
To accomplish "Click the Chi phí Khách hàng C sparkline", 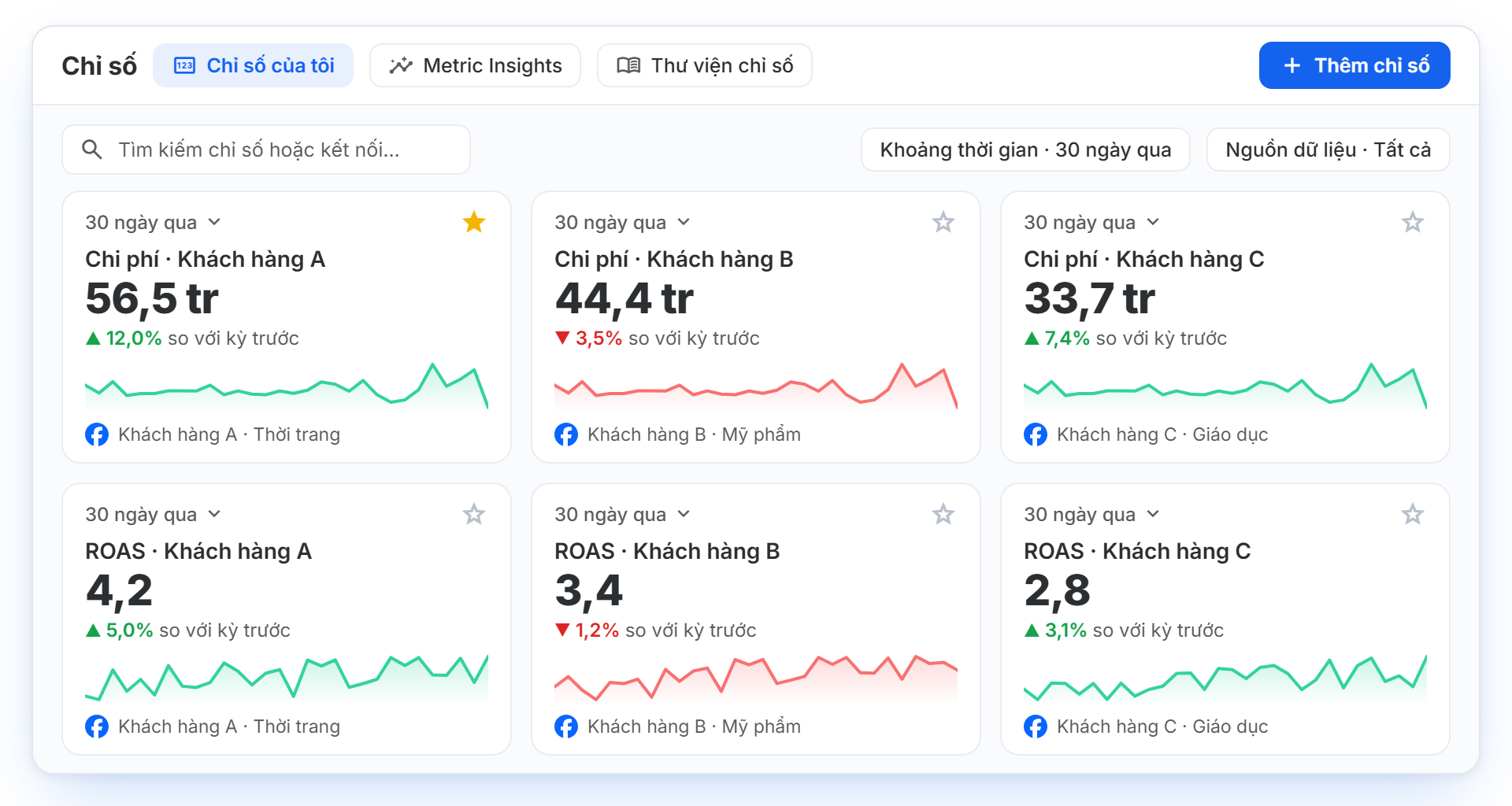I will pos(1225,386).
